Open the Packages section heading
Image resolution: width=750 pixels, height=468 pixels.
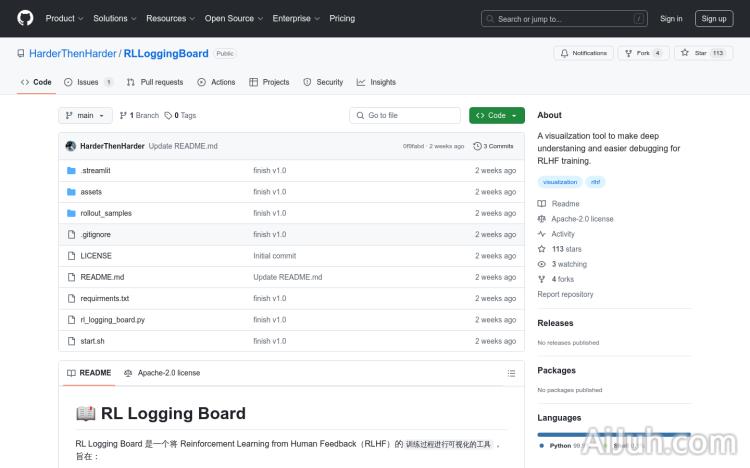pyautogui.click(x=556, y=370)
